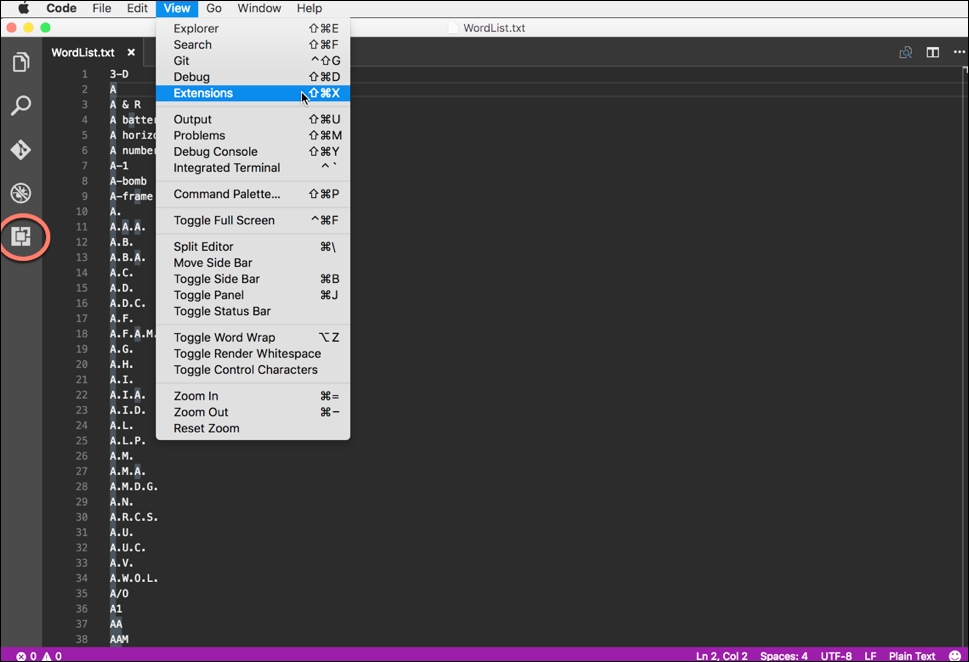Screen dimensions: 969x662
Task: Click the open preview icon near split editor
Action: click(x=905, y=53)
